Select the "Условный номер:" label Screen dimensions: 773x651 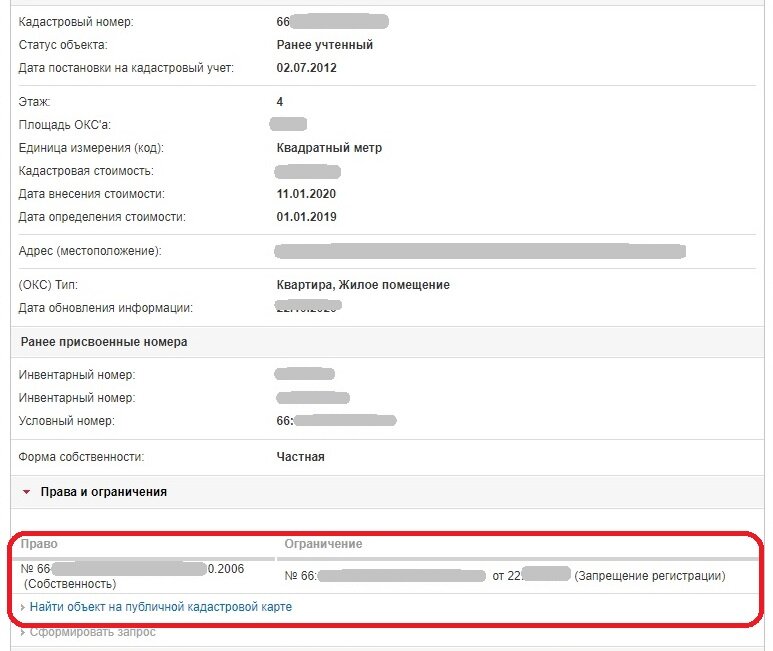(67, 421)
